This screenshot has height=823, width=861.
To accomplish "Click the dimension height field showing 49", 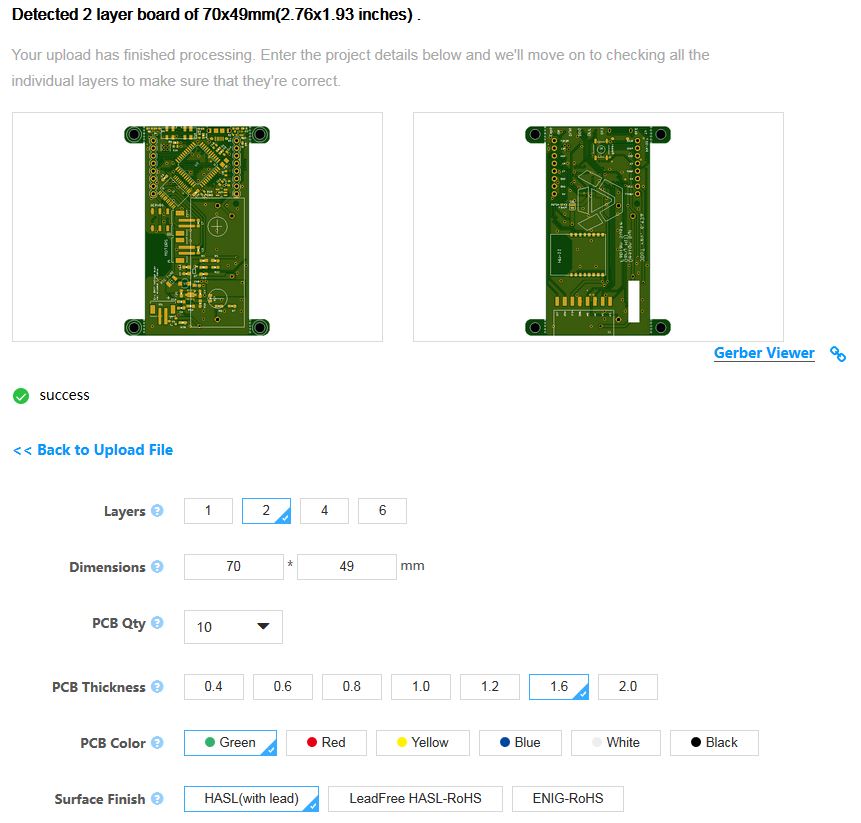I will [x=347, y=567].
